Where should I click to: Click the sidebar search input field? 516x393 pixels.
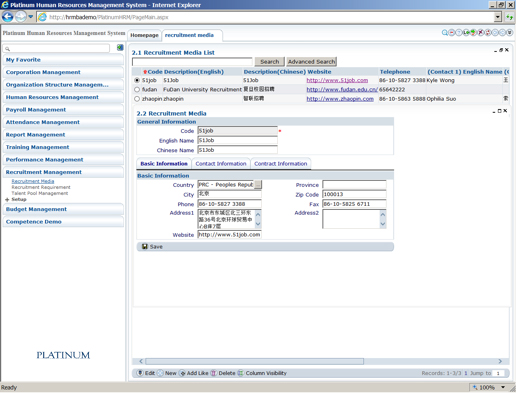point(56,48)
